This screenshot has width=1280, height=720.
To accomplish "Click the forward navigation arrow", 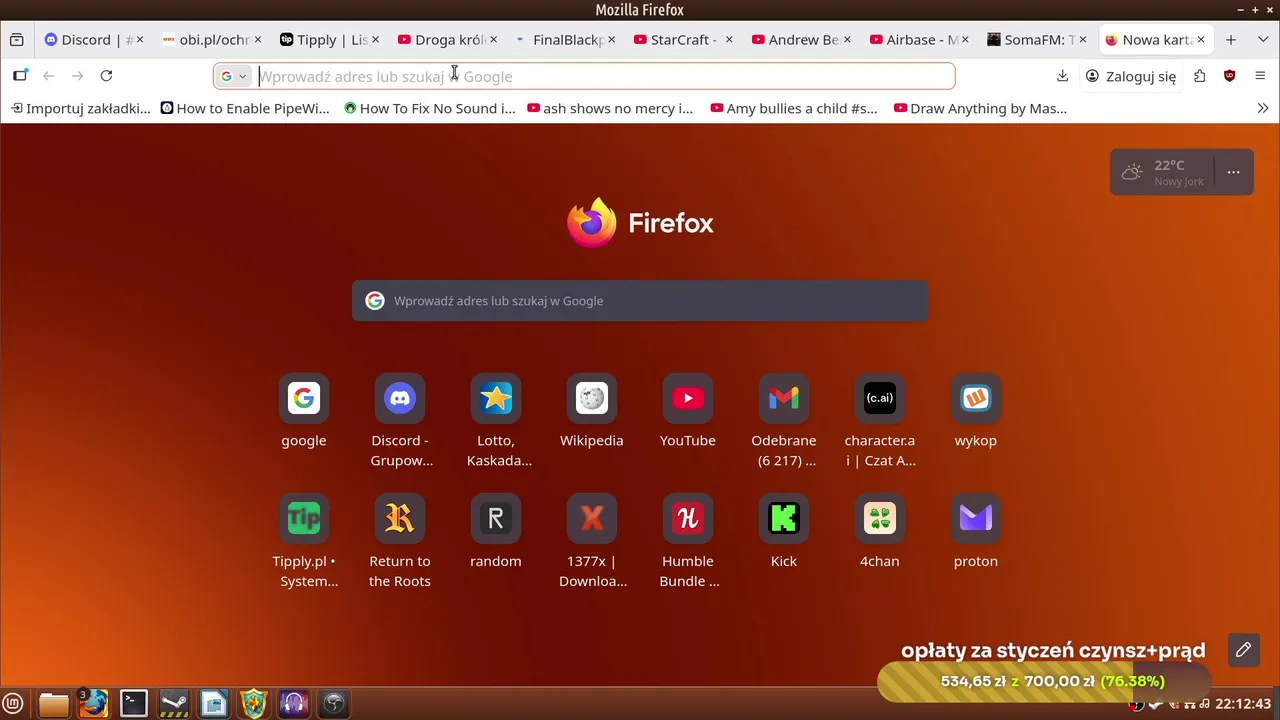I will tap(77, 76).
